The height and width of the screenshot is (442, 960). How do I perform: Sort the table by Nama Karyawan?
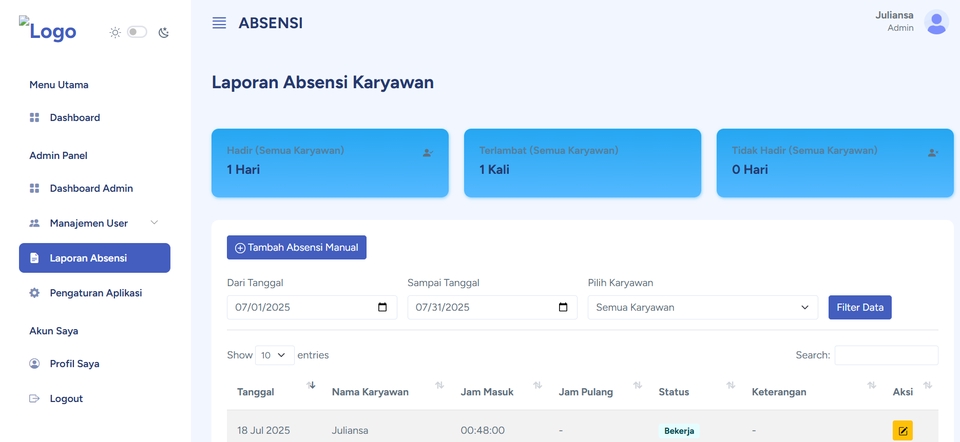386,392
